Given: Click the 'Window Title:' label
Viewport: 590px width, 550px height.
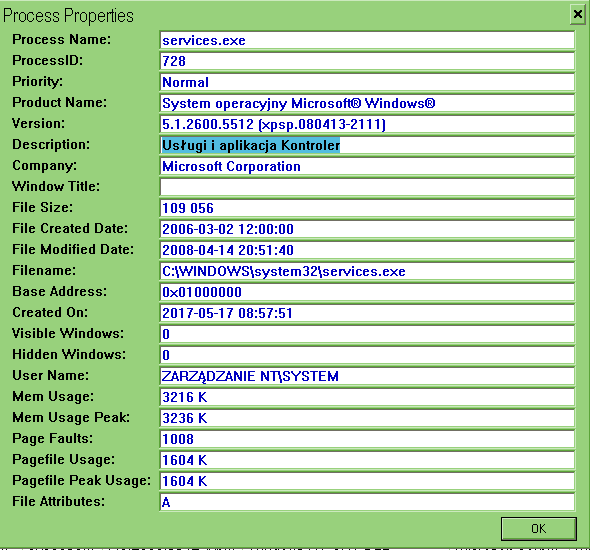Looking at the screenshot, I should [x=56, y=186].
